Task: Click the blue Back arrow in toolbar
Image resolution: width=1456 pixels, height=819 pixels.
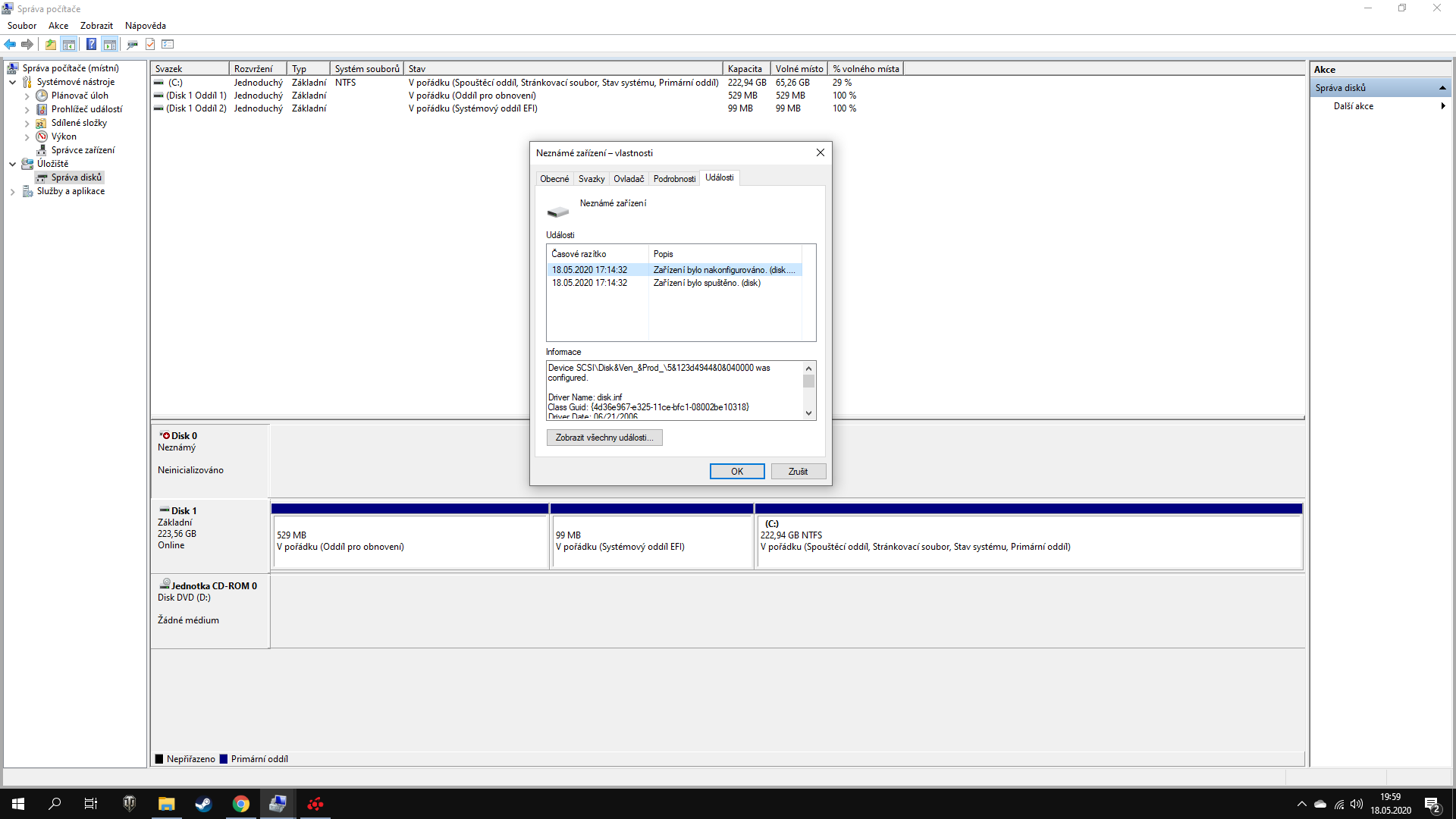Action: (x=10, y=45)
